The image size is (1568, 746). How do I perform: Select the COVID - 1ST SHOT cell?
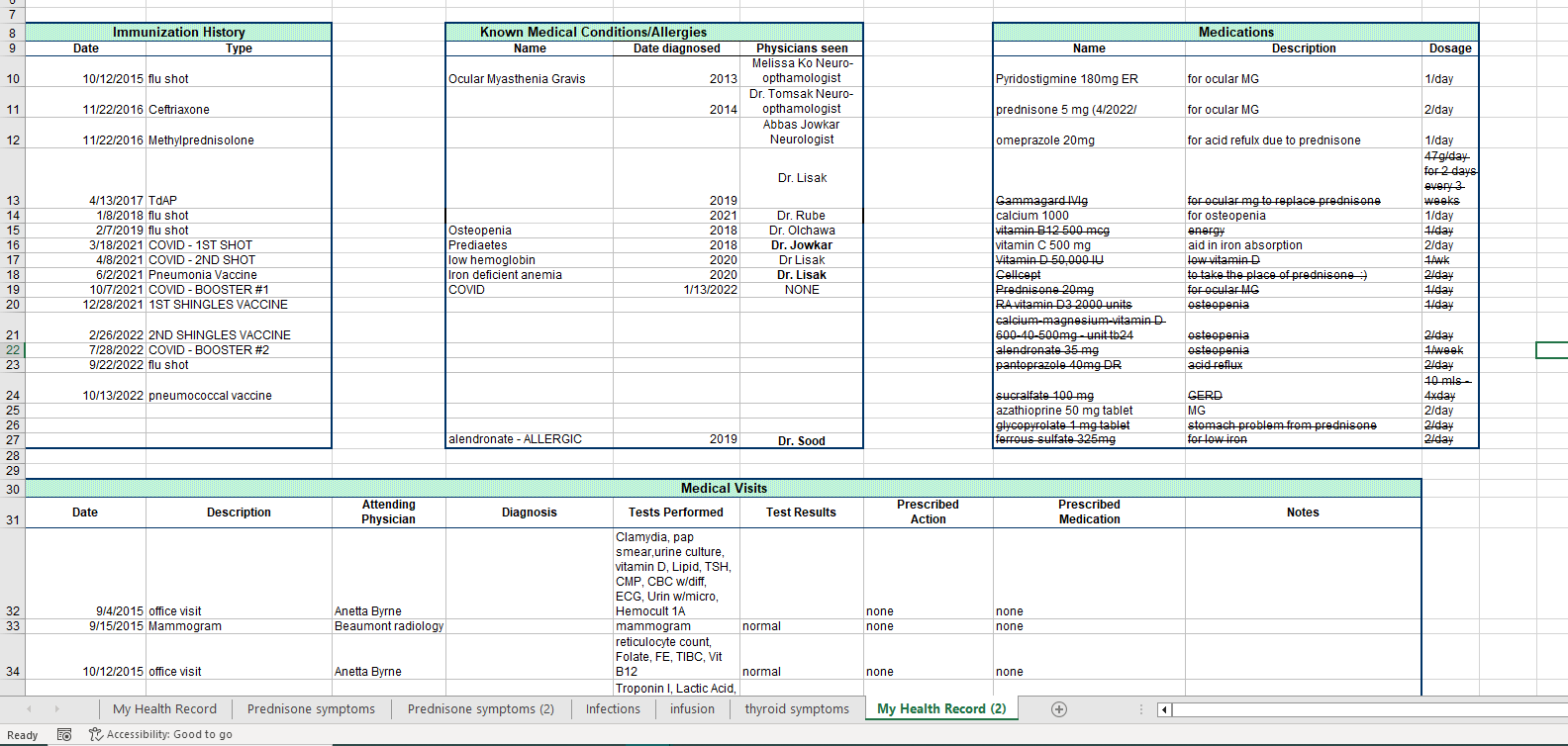click(239, 244)
